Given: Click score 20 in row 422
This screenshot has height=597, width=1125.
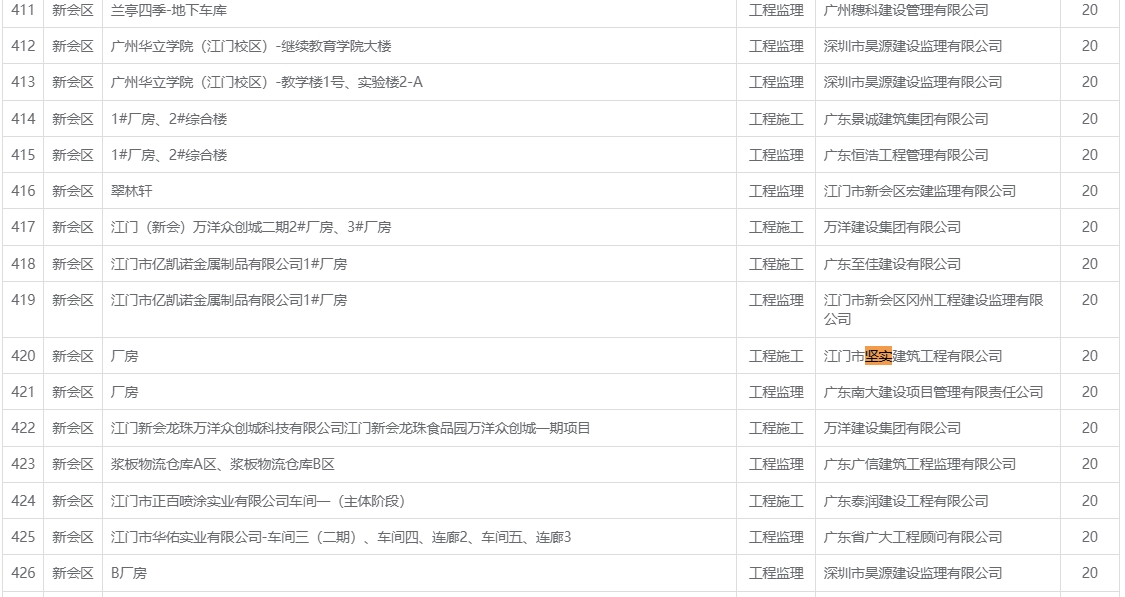Looking at the screenshot, I should pos(1089,428).
